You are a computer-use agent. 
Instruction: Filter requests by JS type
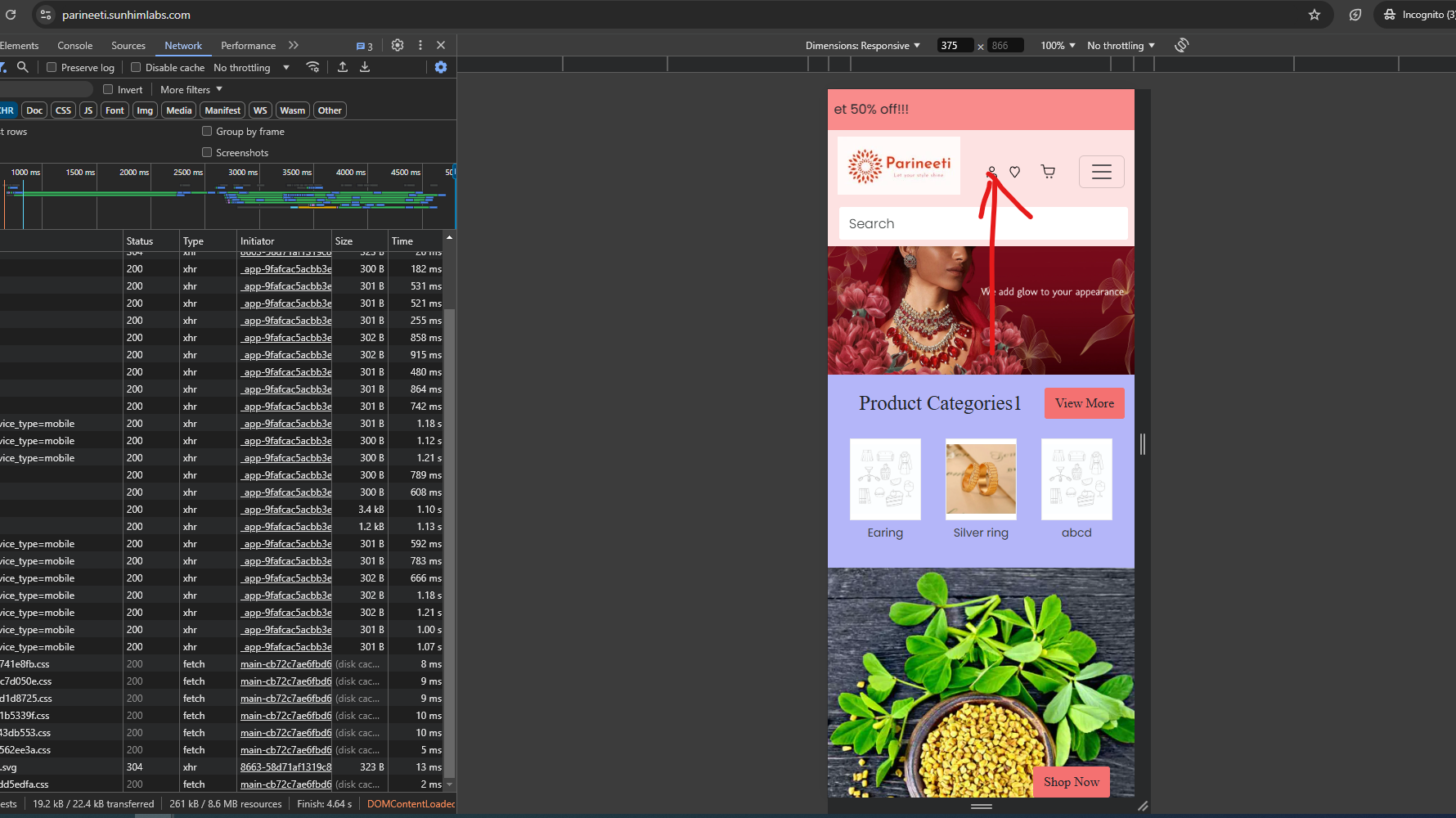coord(88,110)
